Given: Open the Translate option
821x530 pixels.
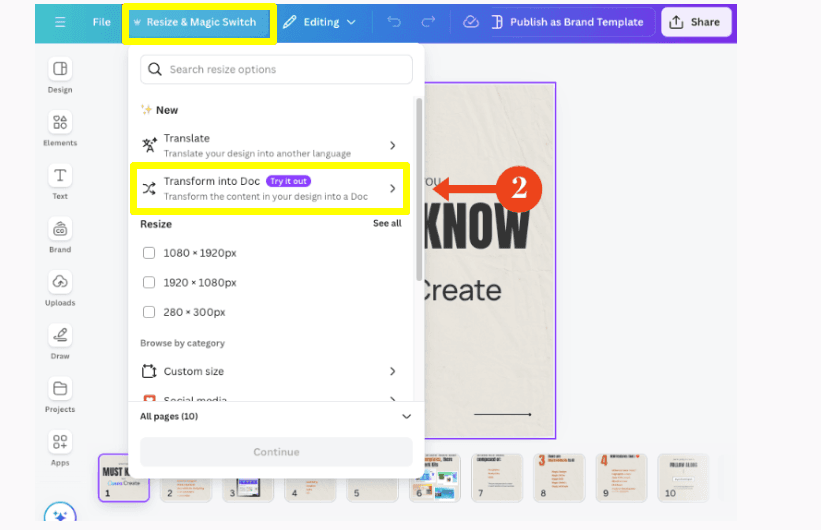Looking at the screenshot, I should click(269, 145).
